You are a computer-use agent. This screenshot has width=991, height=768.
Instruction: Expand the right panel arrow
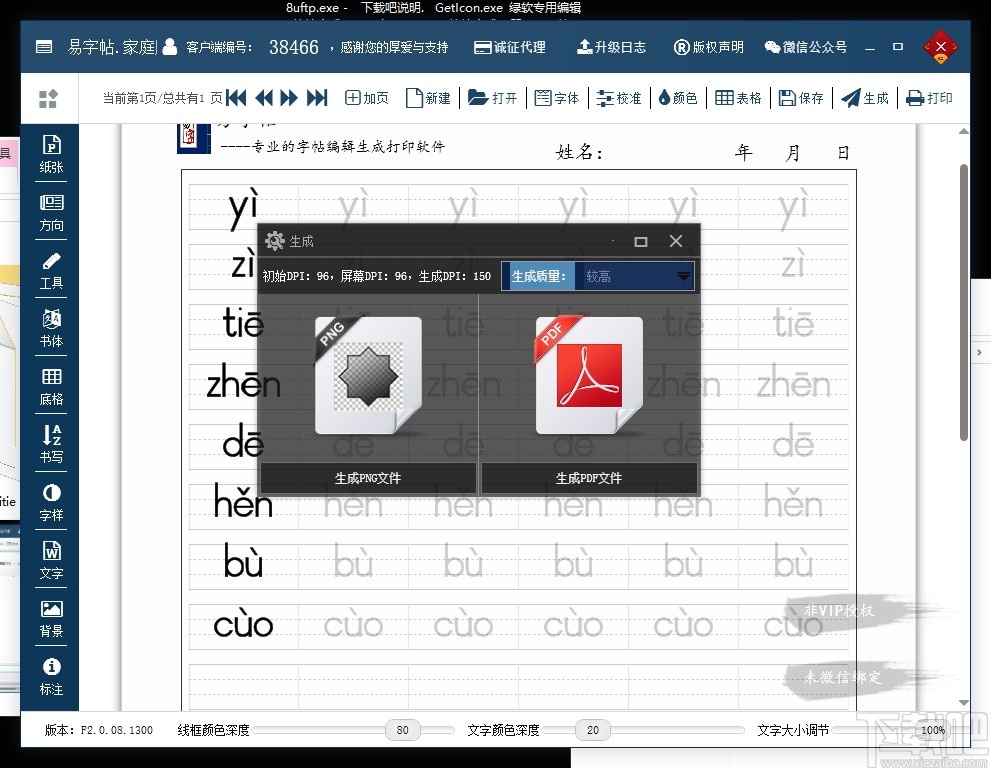982,352
